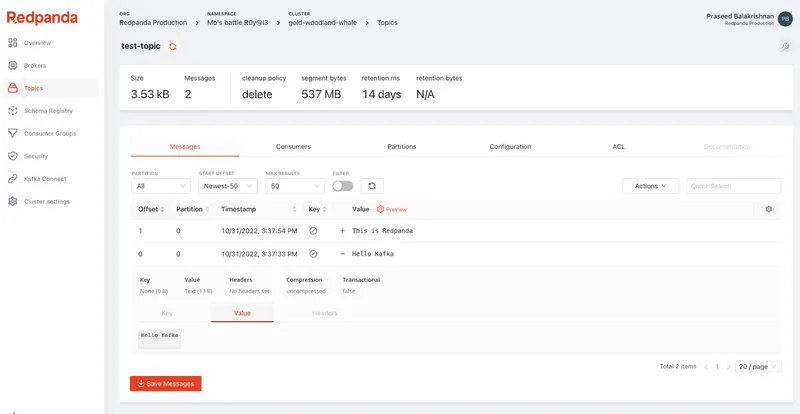The image size is (800, 414).
Task: Click the user name Praseed Balakrishnan
Action: pos(740,16)
